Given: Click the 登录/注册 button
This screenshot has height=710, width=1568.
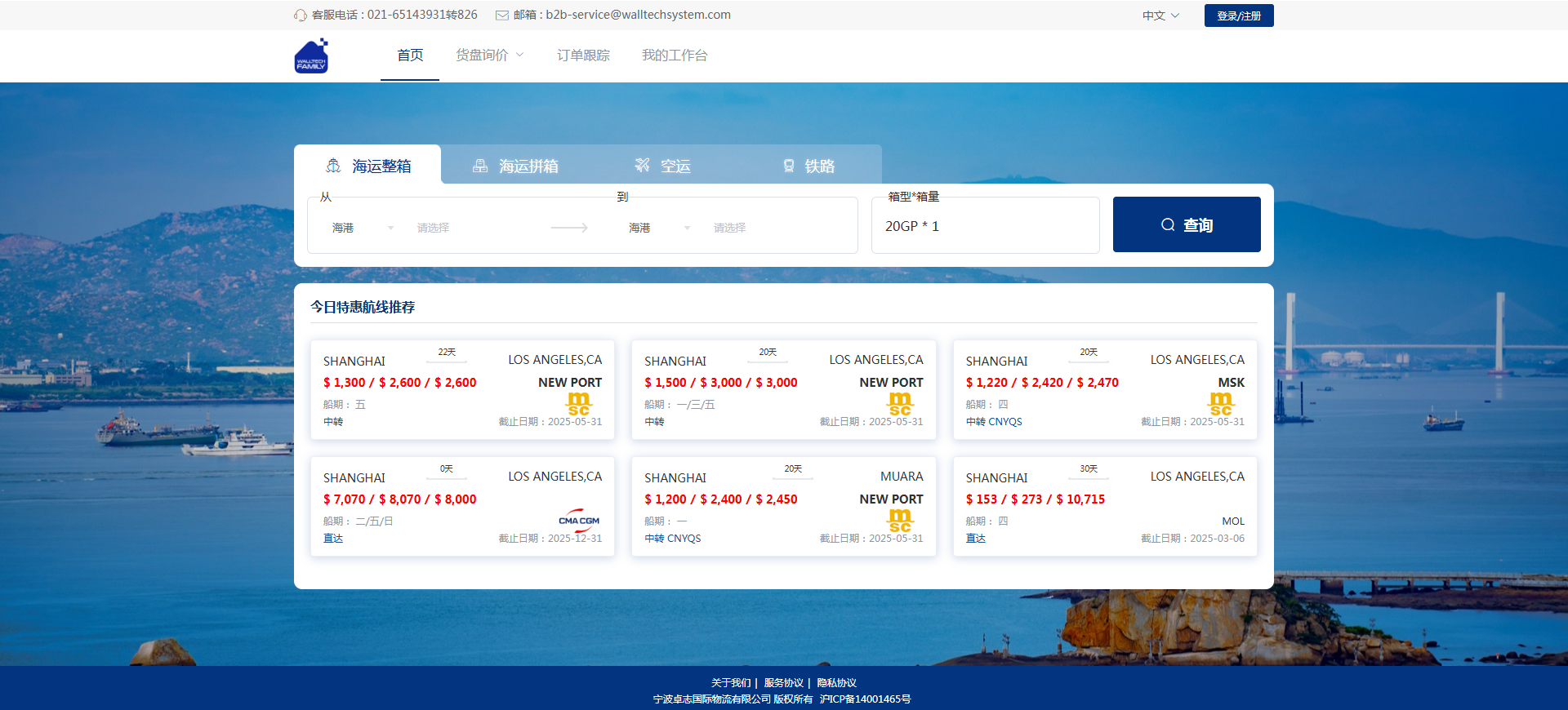Looking at the screenshot, I should pos(1238,16).
